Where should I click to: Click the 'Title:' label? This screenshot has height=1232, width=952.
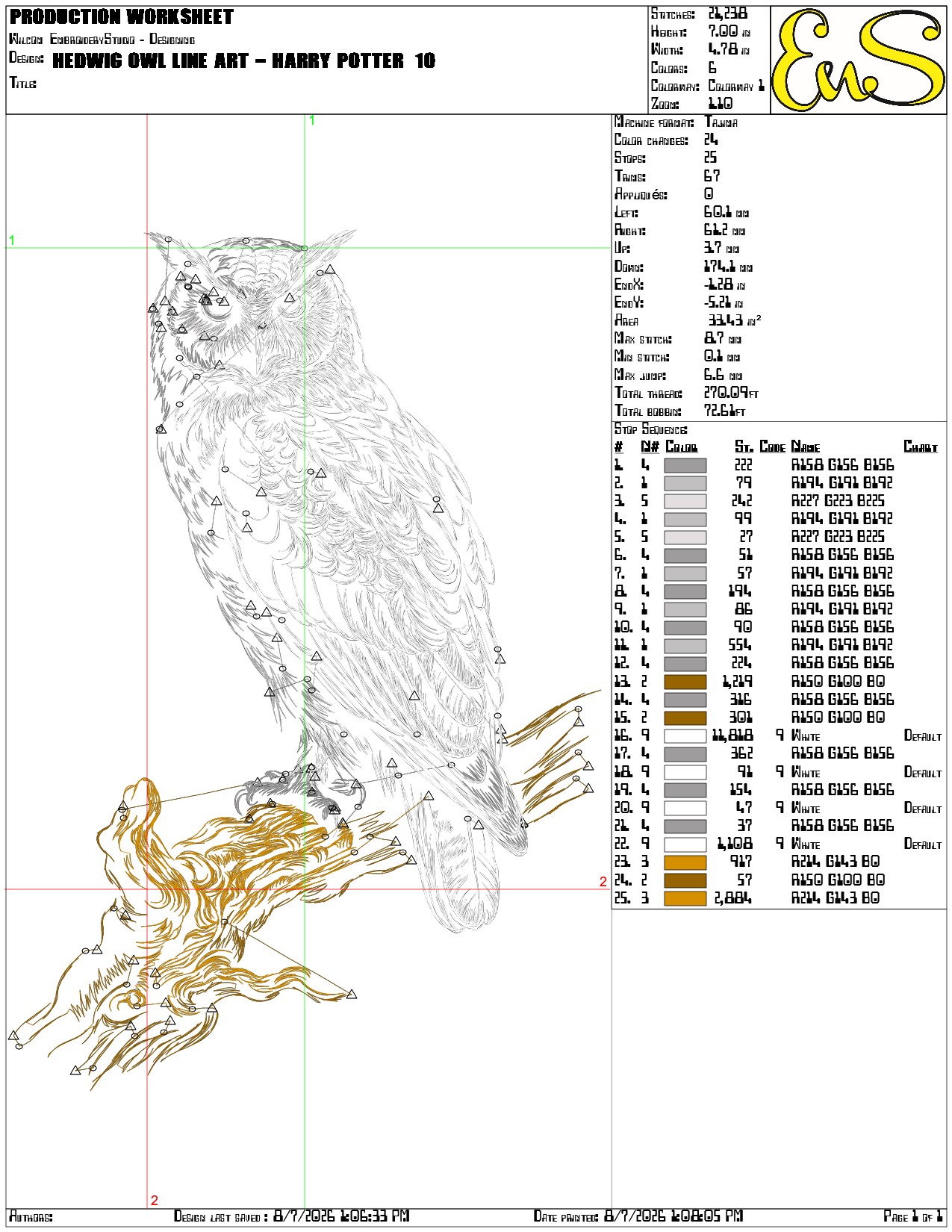pos(23,83)
